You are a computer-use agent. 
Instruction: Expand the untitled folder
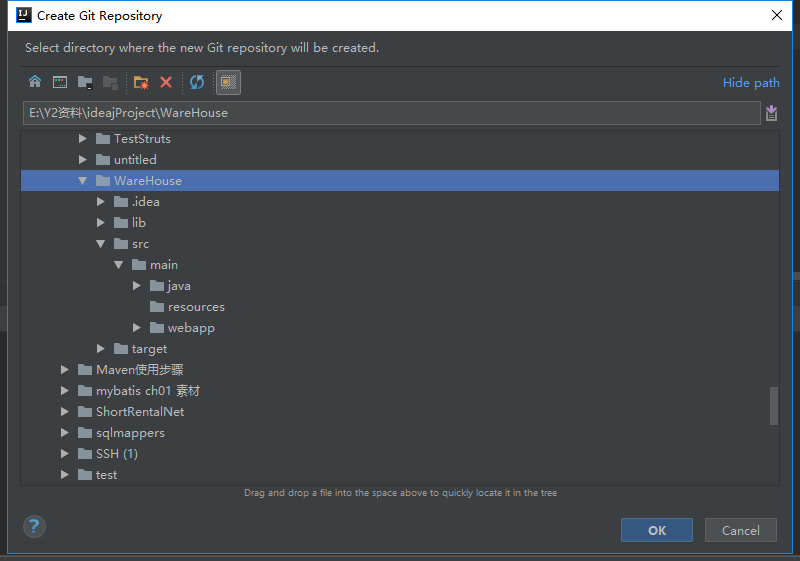[83, 160]
